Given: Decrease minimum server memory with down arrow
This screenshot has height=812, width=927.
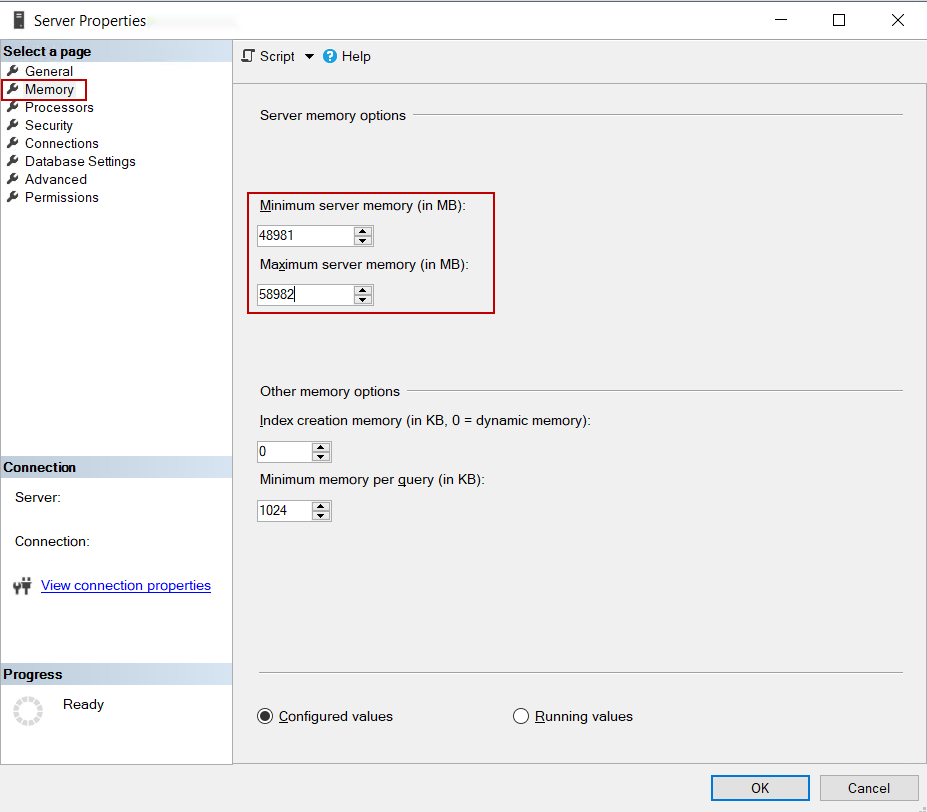Looking at the screenshot, I should click(363, 240).
